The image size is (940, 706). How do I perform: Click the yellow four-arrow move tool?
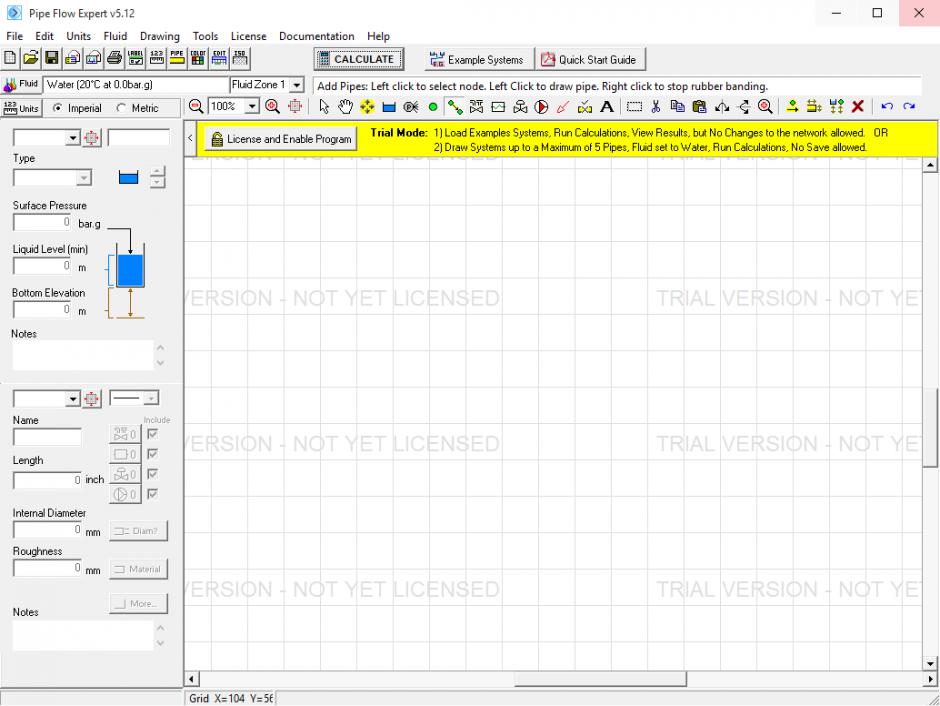(x=367, y=107)
